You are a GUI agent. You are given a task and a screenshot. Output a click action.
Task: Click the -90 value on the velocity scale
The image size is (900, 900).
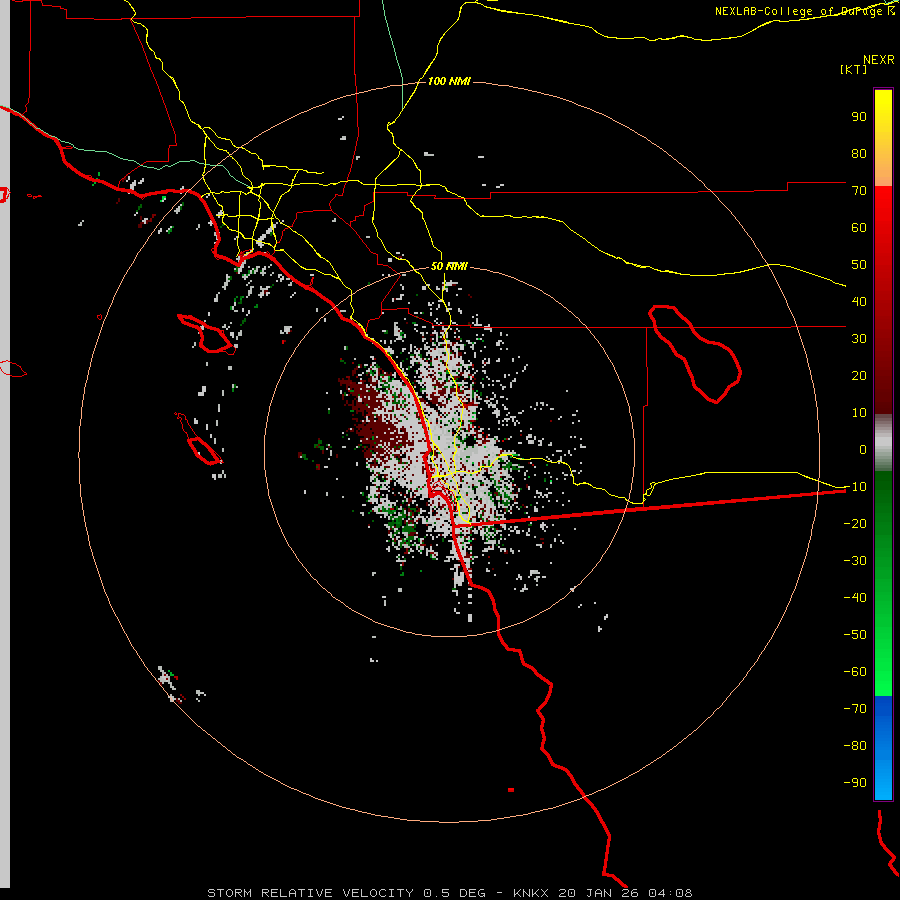click(x=855, y=783)
